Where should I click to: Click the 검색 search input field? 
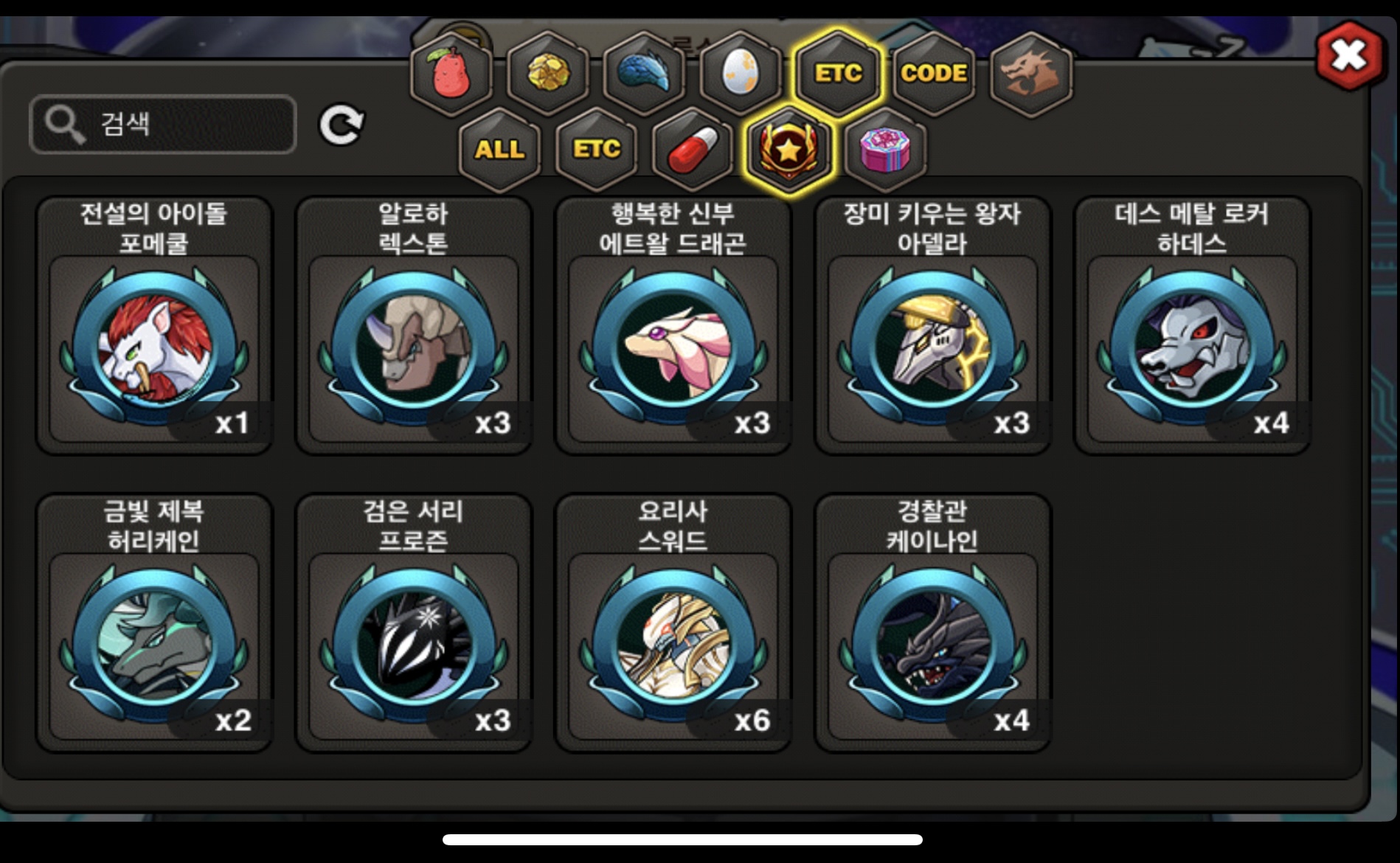pos(163,124)
